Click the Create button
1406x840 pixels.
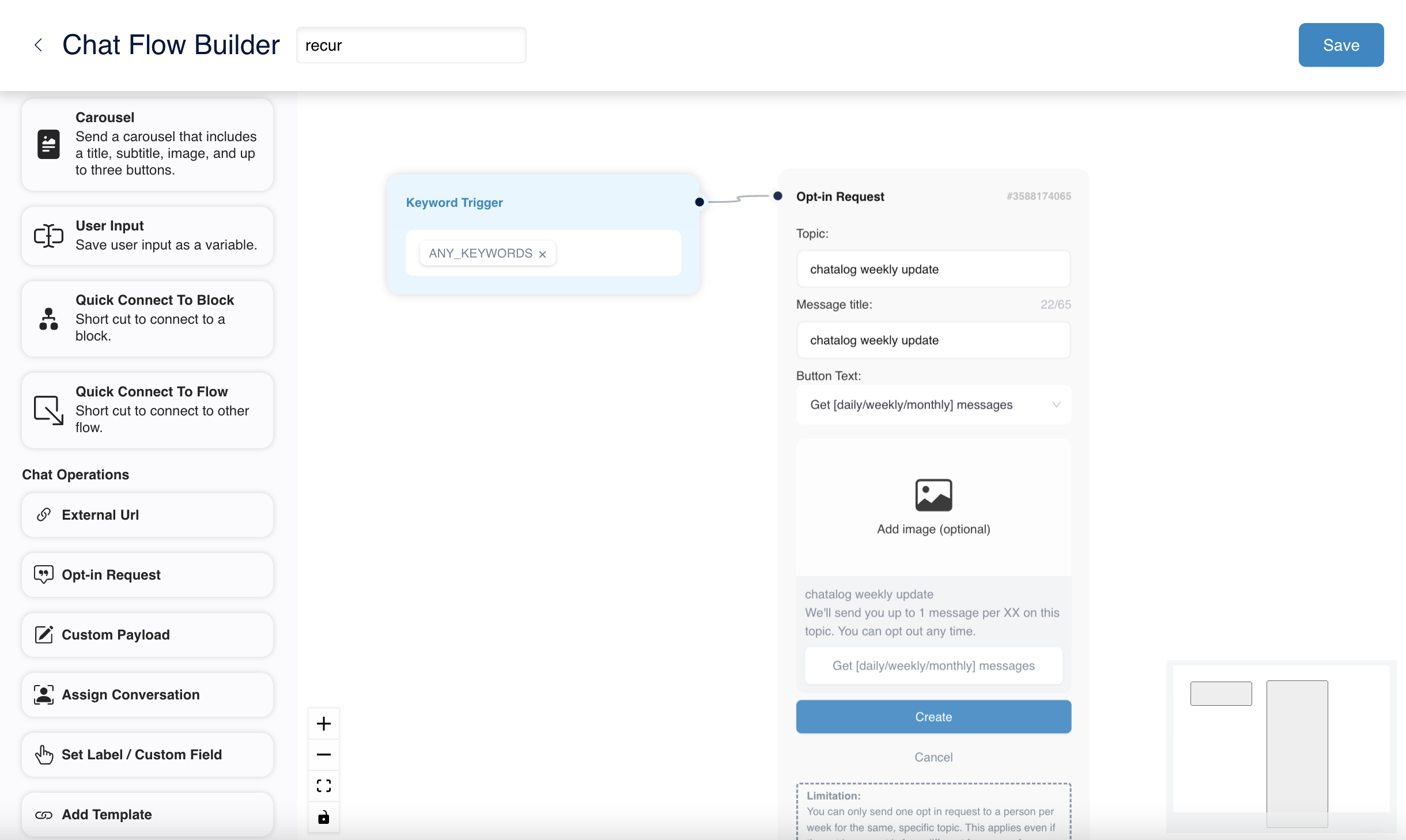(x=933, y=717)
